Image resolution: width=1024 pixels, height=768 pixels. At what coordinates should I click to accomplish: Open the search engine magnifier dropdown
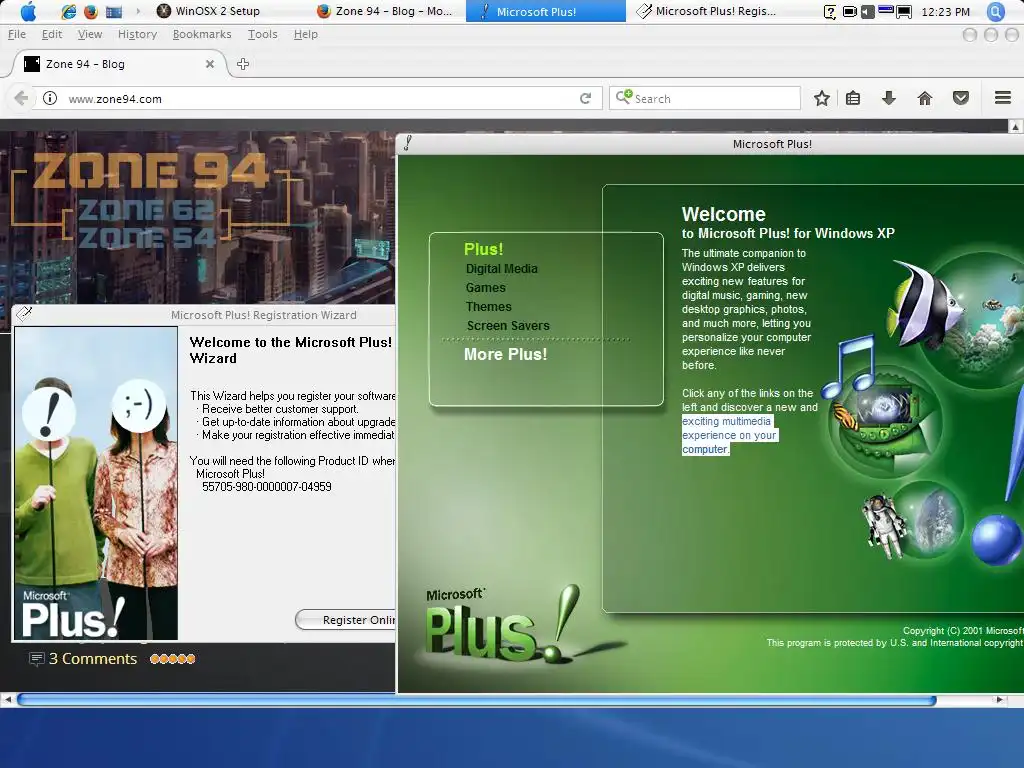(x=624, y=97)
